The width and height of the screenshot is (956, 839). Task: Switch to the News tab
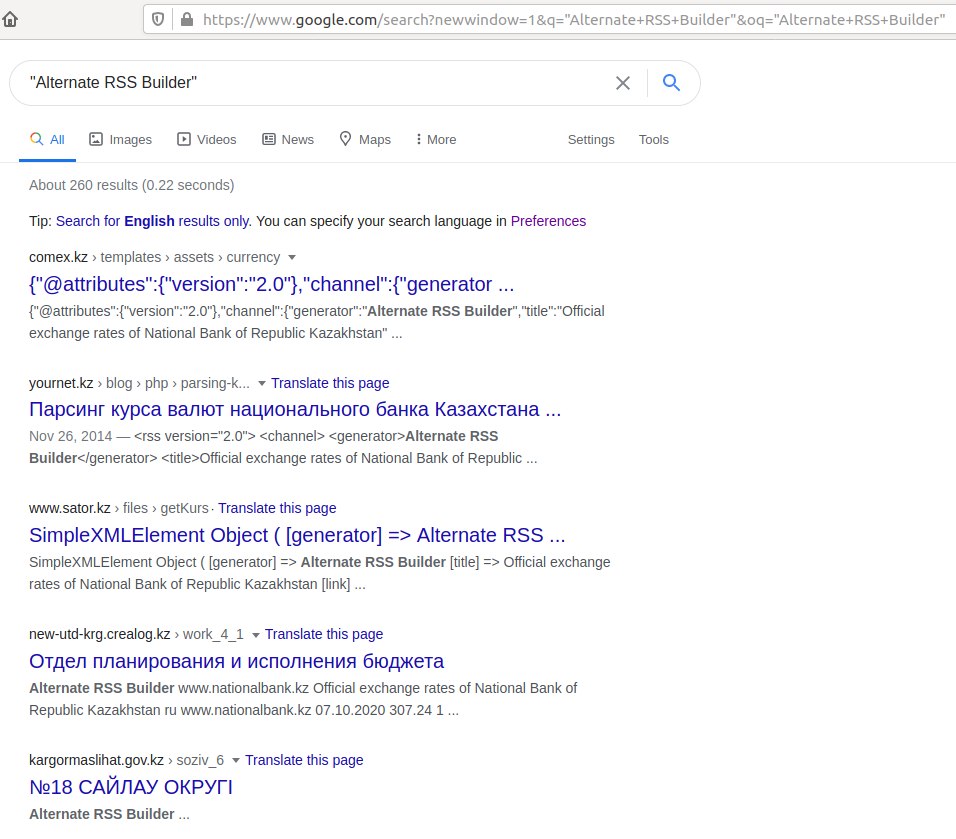[288, 140]
